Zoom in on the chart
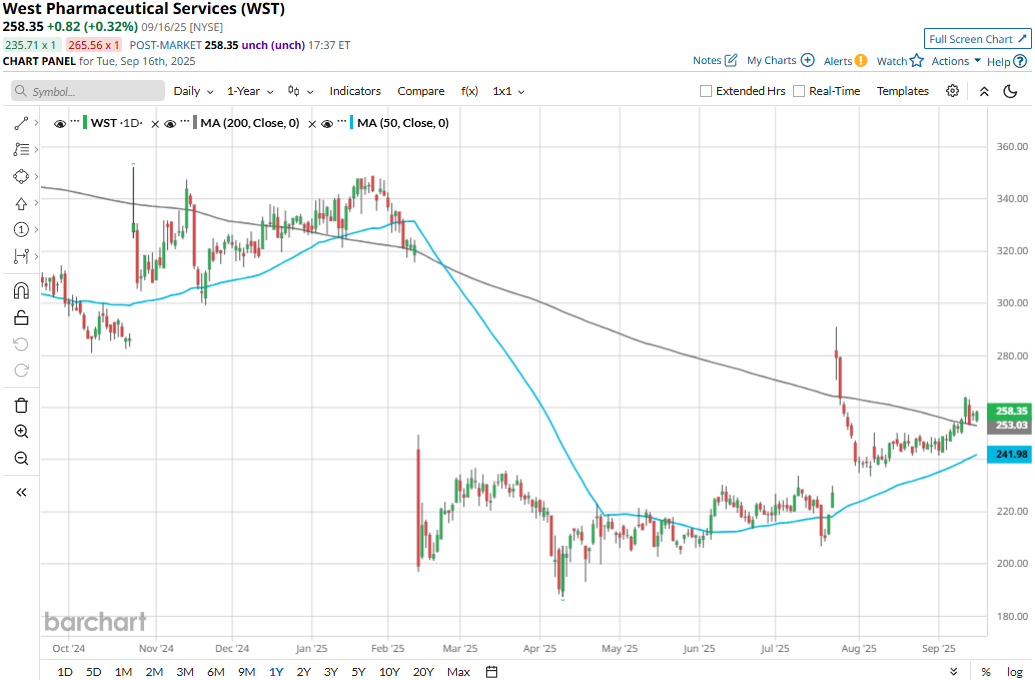Screen dimensions: 1035x680 [x=21, y=432]
